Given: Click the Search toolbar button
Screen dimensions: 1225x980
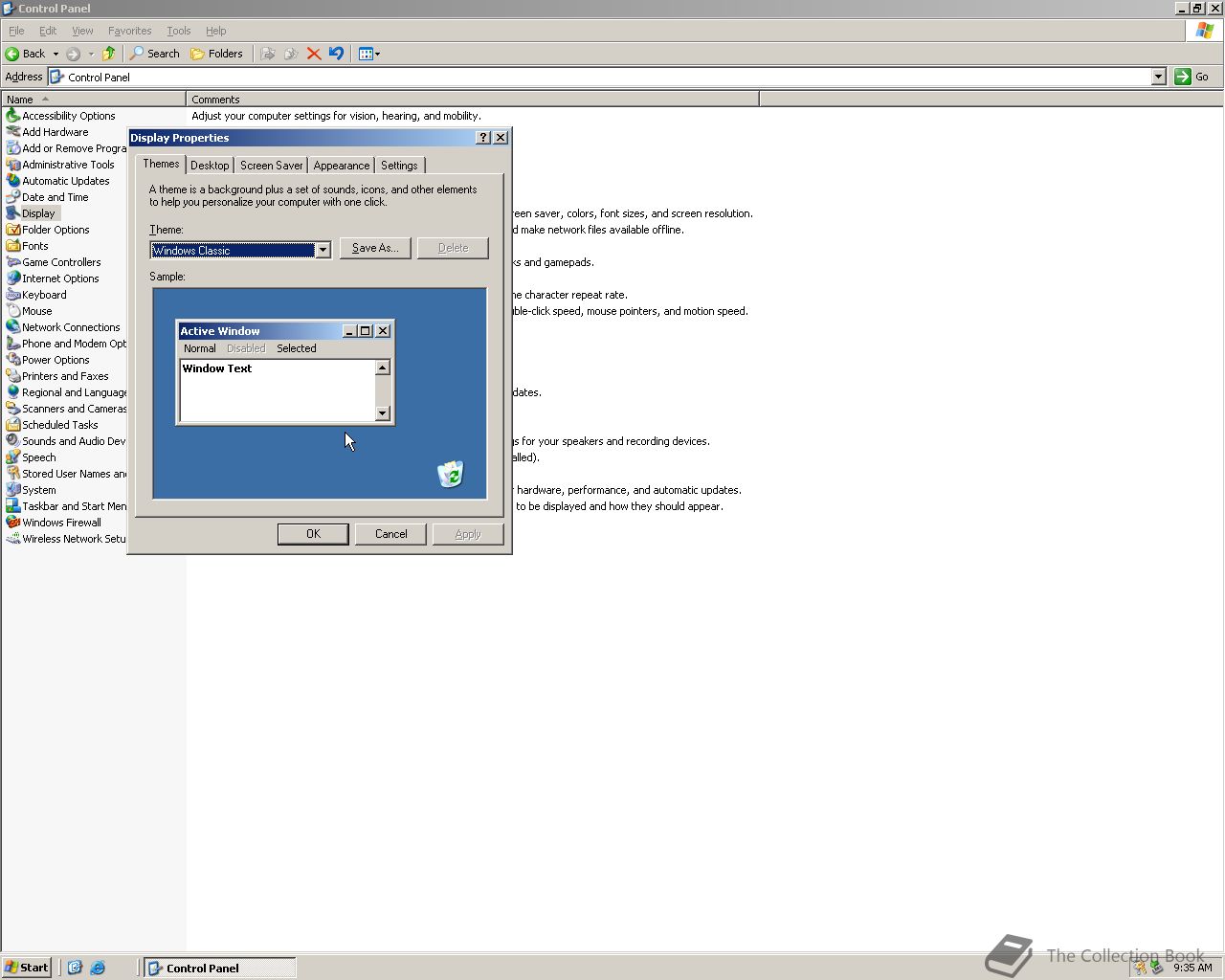Looking at the screenshot, I should [x=155, y=54].
